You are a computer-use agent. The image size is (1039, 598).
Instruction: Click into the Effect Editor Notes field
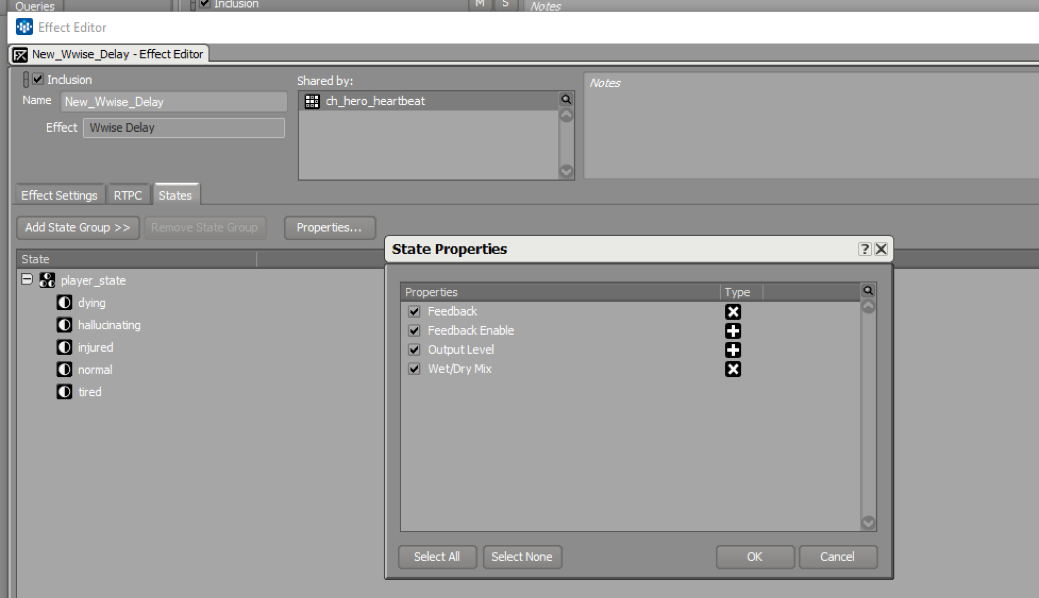[811, 125]
